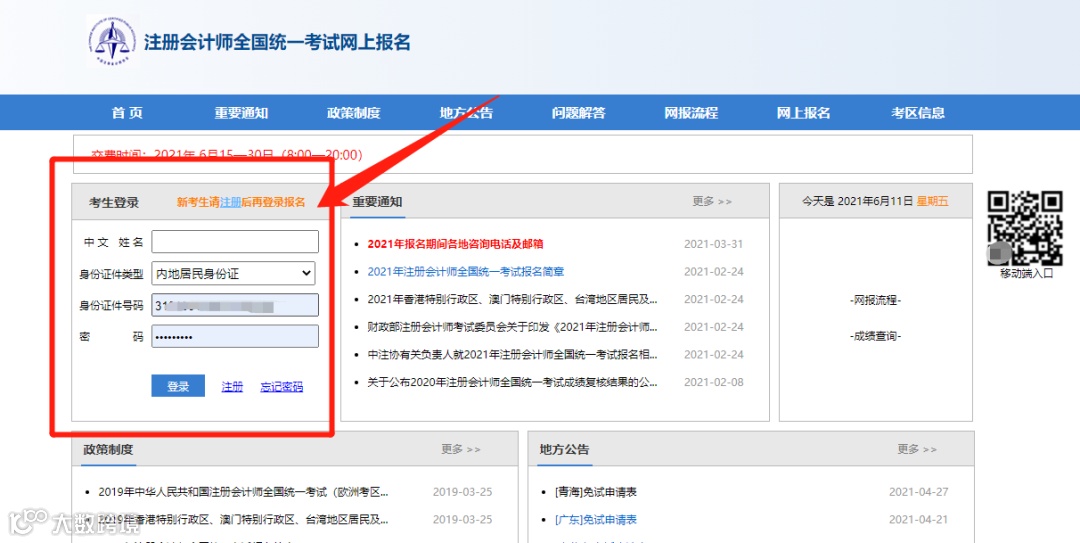Open 财政部注册会计师考试委员会关于印发 notice
The height and width of the screenshot is (543, 1080).
click(512, 327)
